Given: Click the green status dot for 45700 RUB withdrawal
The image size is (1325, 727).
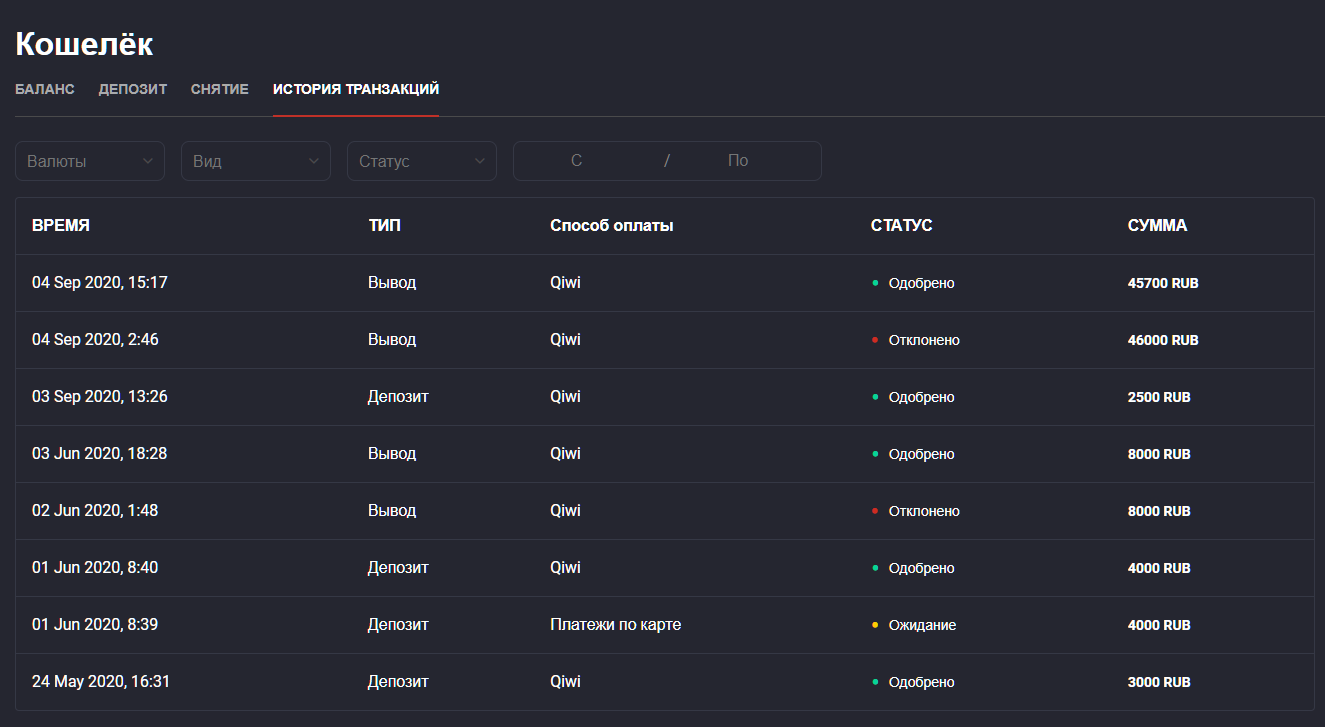Looking at the screenshot, I should click(x=875, y=283).
